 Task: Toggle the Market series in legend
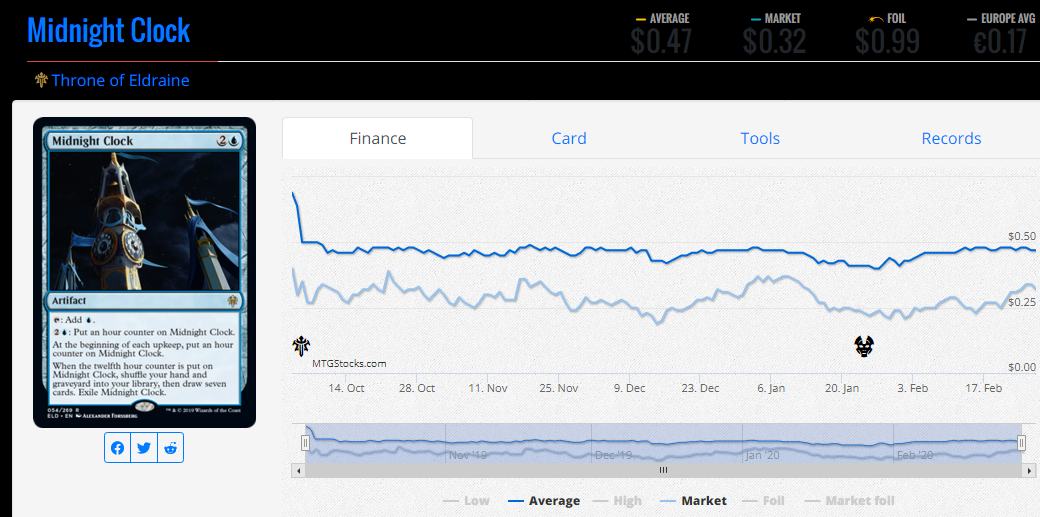click(x=694, y=501)
